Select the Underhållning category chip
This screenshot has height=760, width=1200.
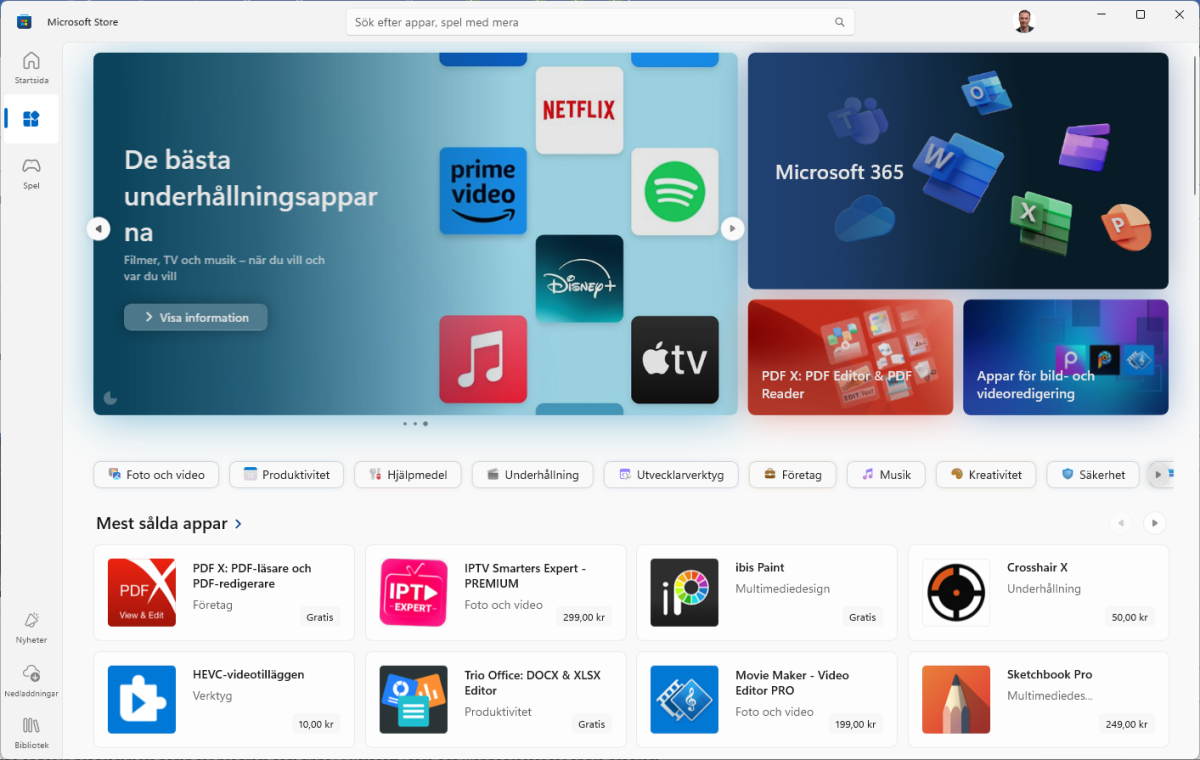coord(532,474)
